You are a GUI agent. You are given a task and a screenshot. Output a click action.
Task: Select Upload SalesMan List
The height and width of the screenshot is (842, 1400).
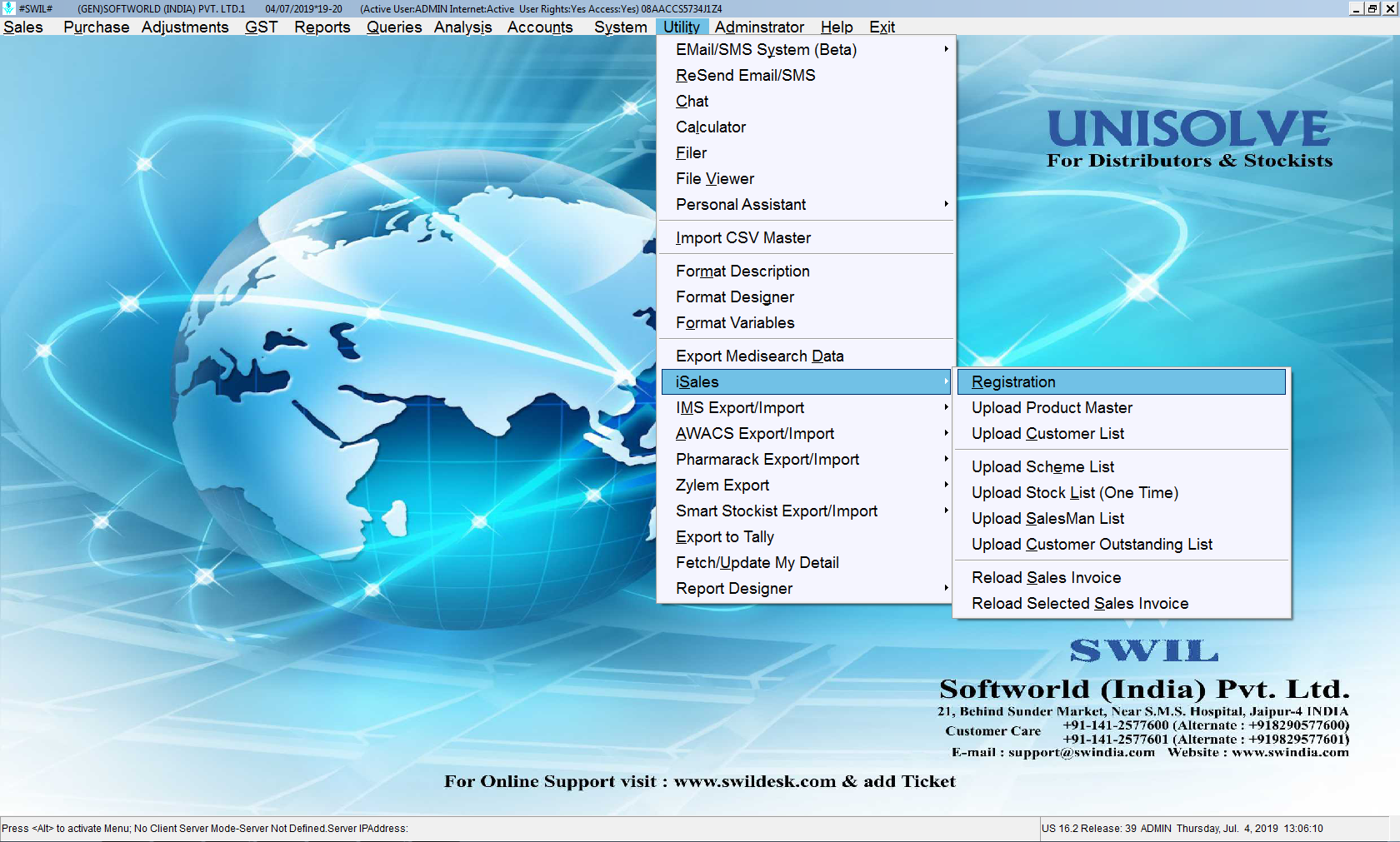coord(1122,518)
